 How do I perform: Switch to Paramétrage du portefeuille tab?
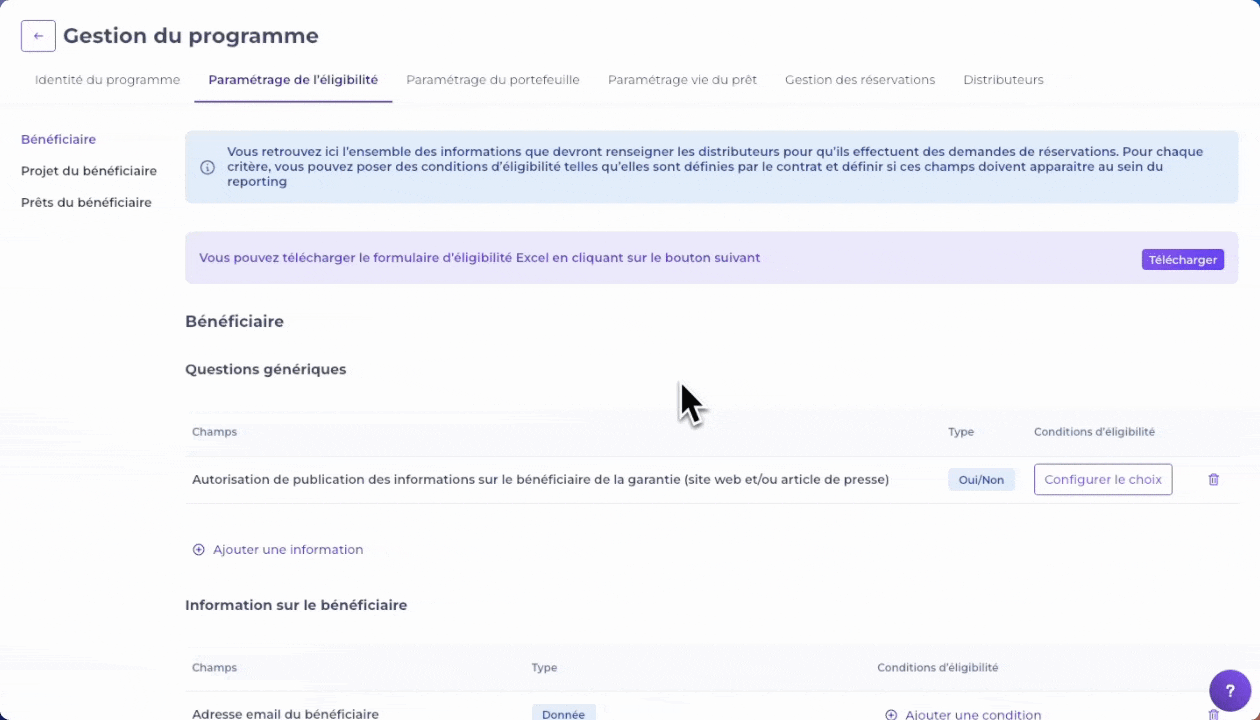click(x=493, y=80)
